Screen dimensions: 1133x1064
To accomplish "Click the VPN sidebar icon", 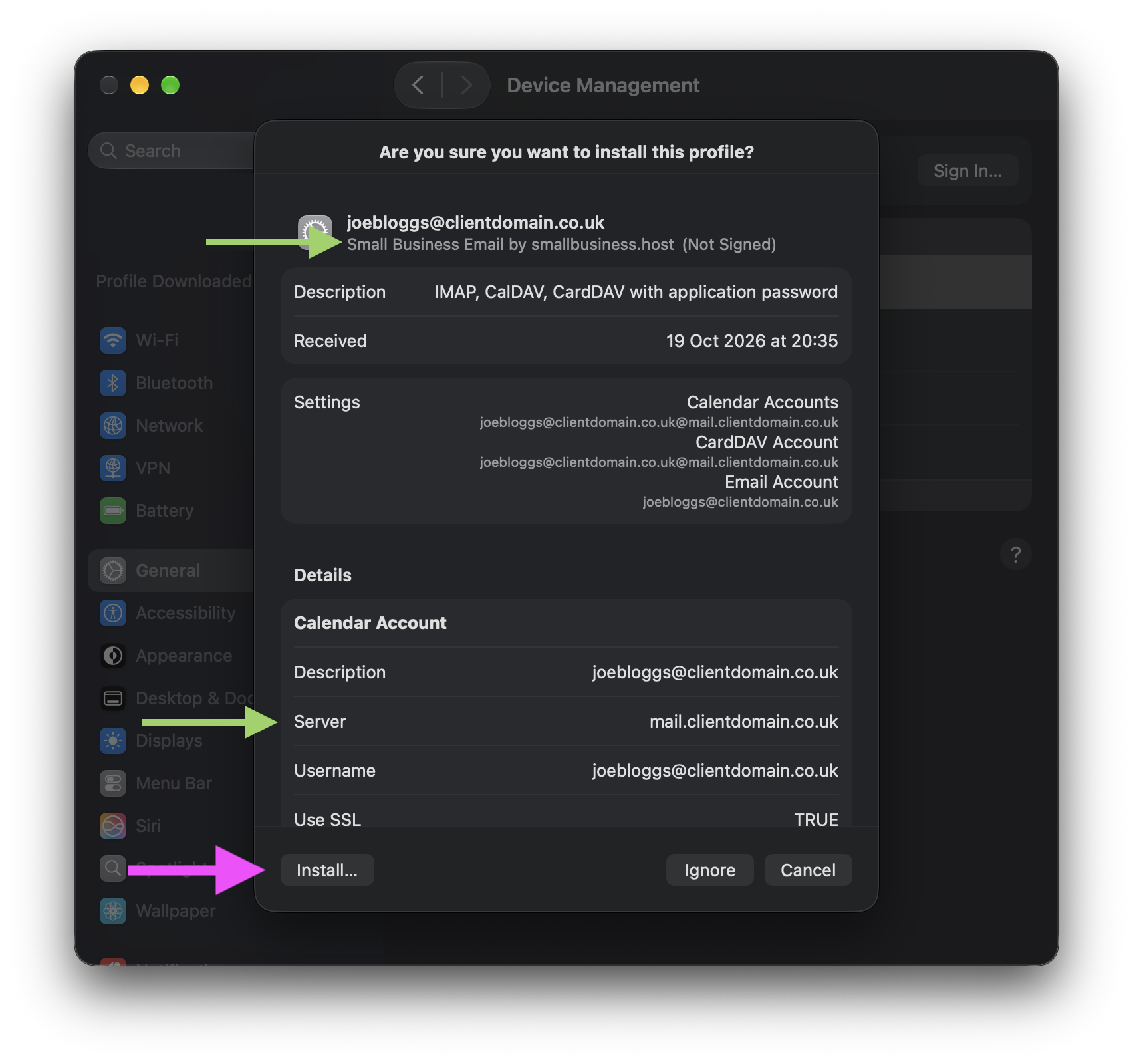I will click(x=113, y=468).
